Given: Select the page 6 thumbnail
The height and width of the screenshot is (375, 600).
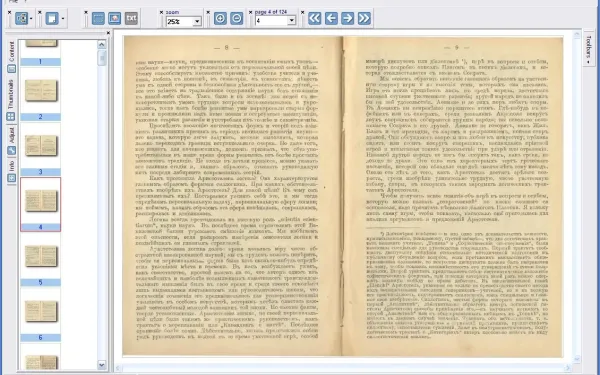Looking at the screenshot, I should point(41,315).
